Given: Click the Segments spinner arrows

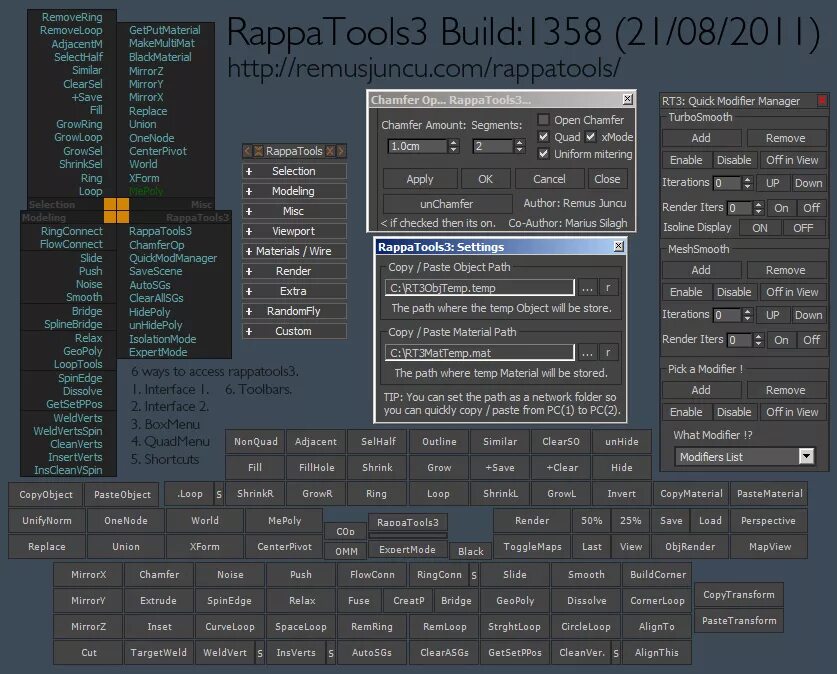Looking at the screenshot, I should [x=519, y=146].
